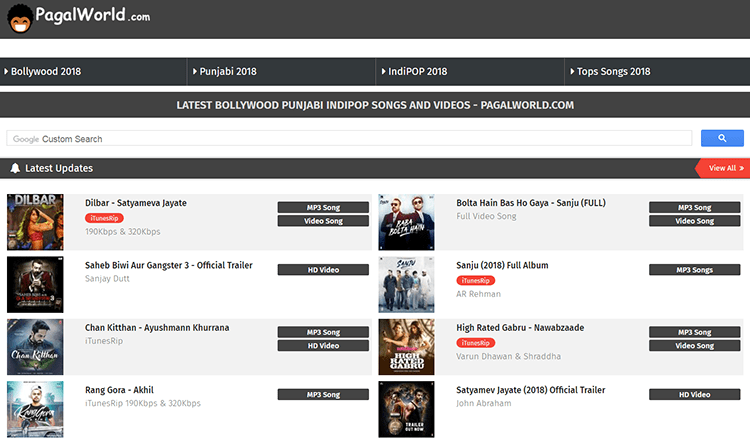Open Chan Kitthan - Ayushmann Khurrana title
Image resolution: width=750 pixels, height=440 pixels.
coord(157,328)
